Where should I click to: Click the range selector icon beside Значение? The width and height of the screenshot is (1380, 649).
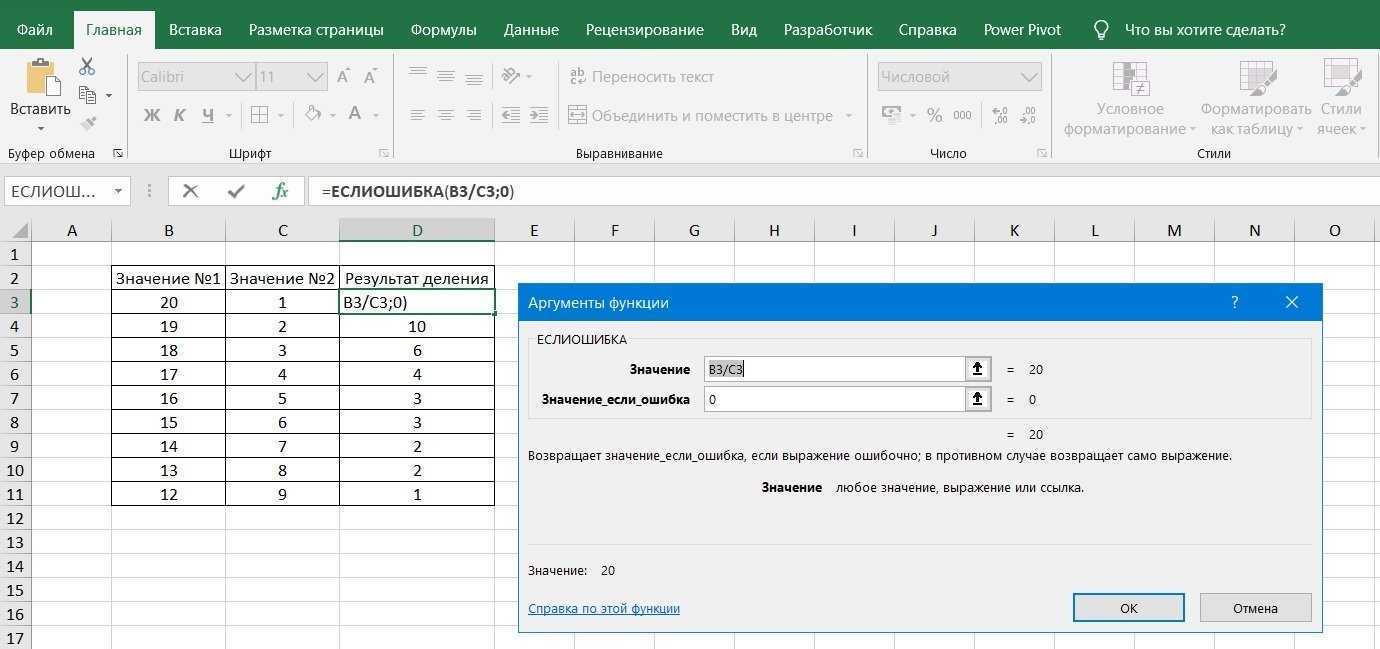977,369
